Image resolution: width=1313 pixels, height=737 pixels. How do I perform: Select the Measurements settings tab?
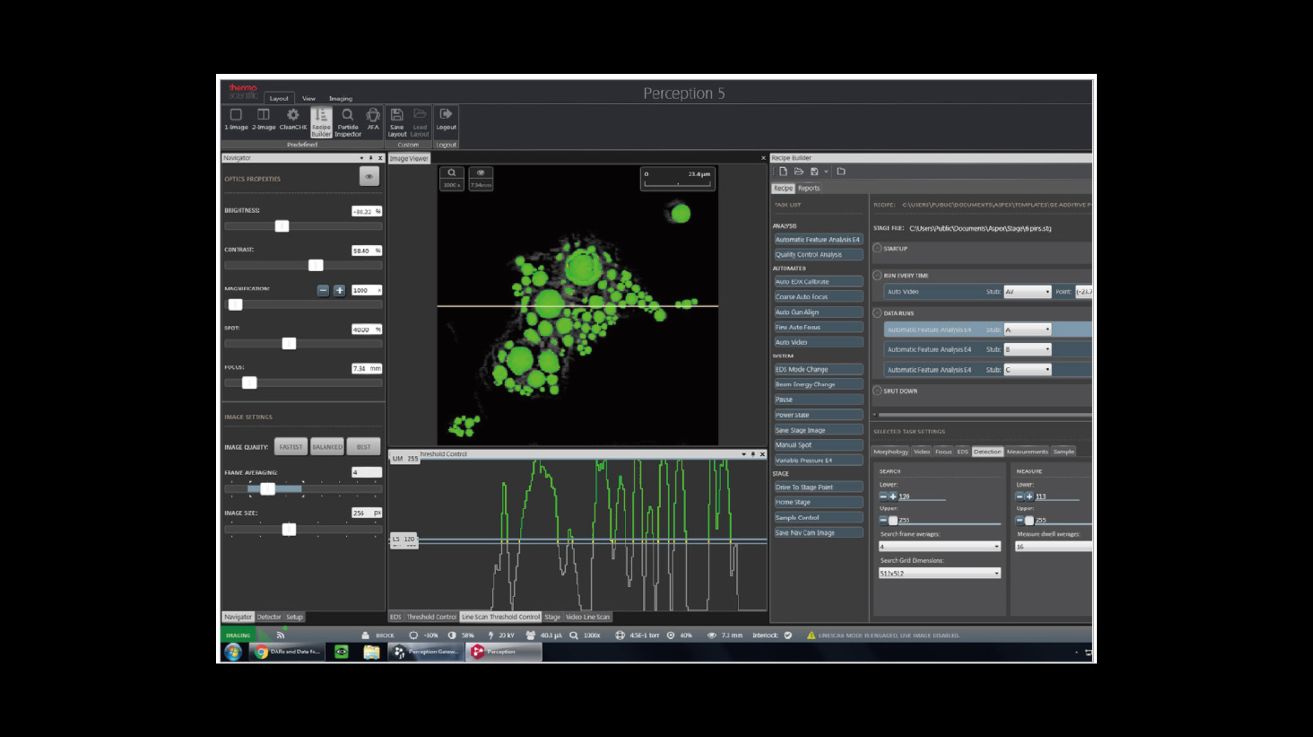click(x=1027, y=451)
